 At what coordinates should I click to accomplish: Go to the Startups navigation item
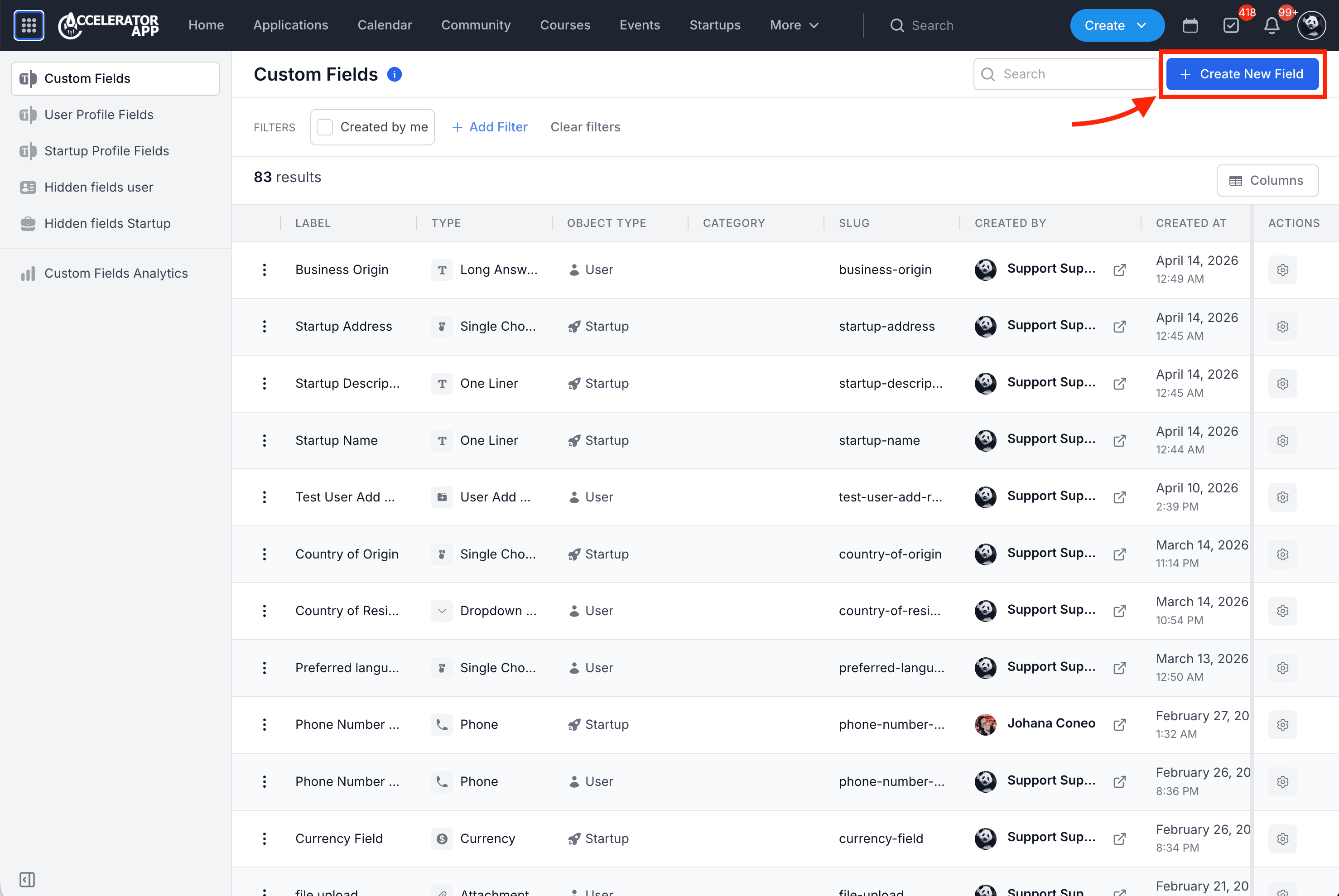coord(715,25)
